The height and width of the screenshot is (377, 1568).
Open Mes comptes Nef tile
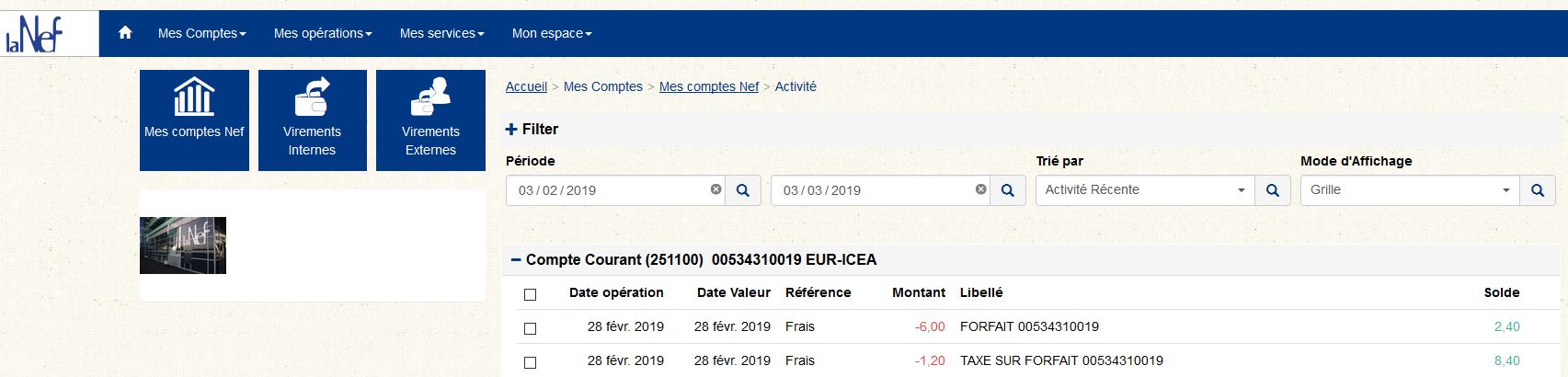[x=194, y=120]
